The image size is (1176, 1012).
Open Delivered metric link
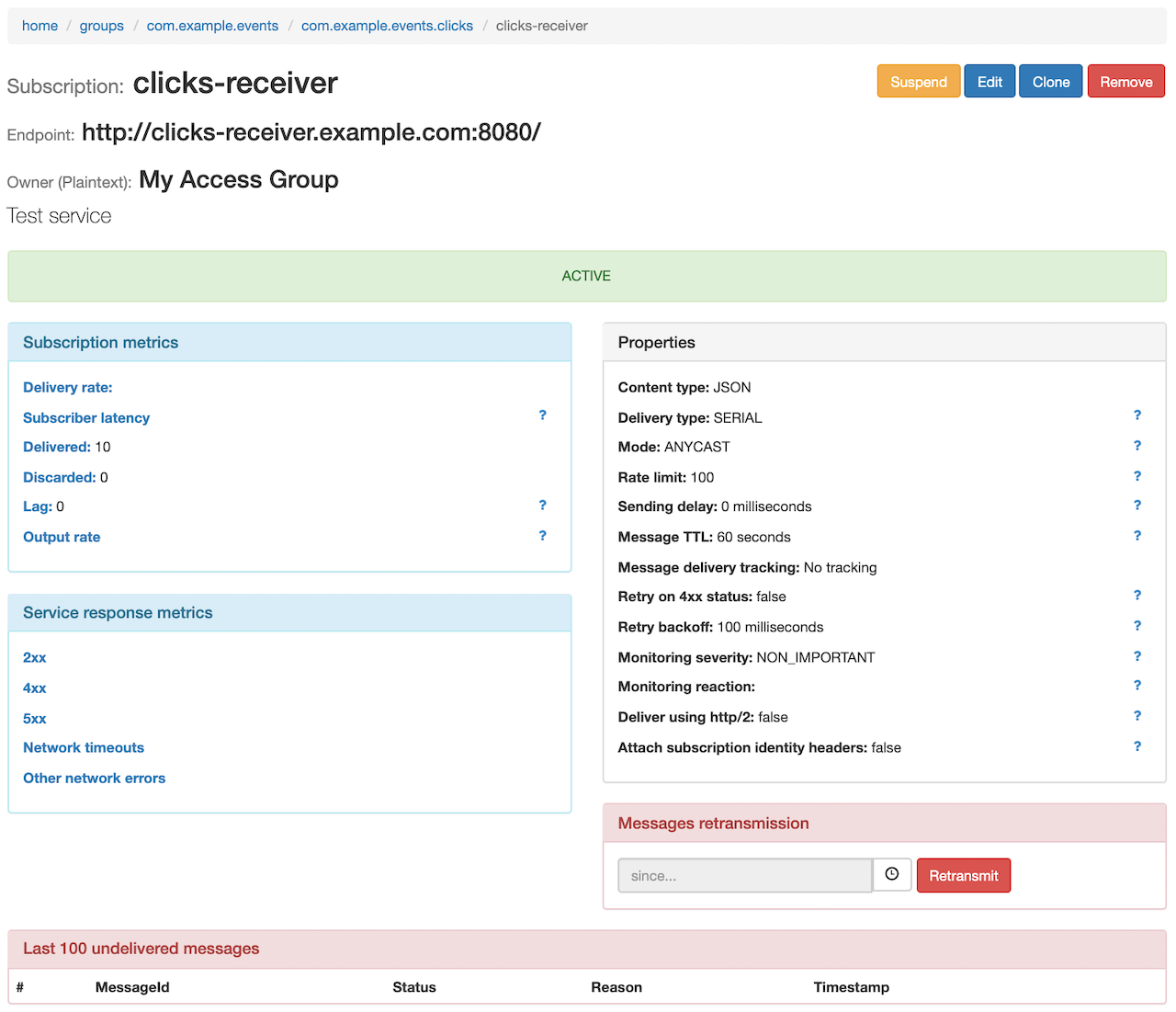tap(57, 447)
